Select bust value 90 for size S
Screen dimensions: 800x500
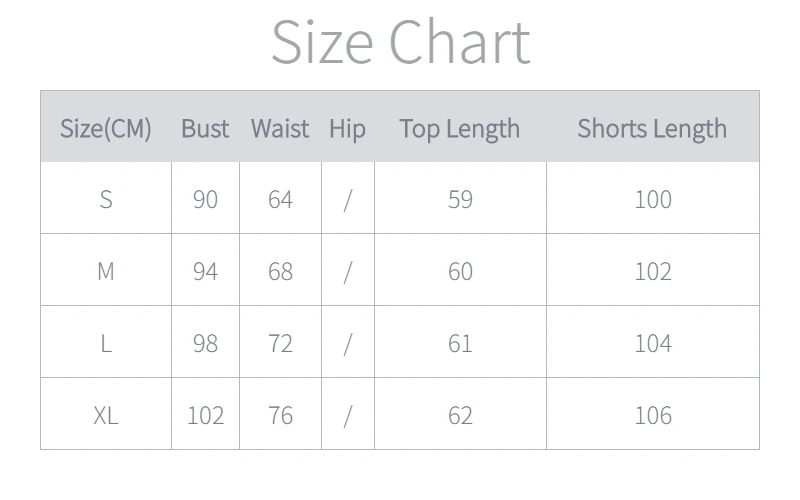tap(205, 199)
